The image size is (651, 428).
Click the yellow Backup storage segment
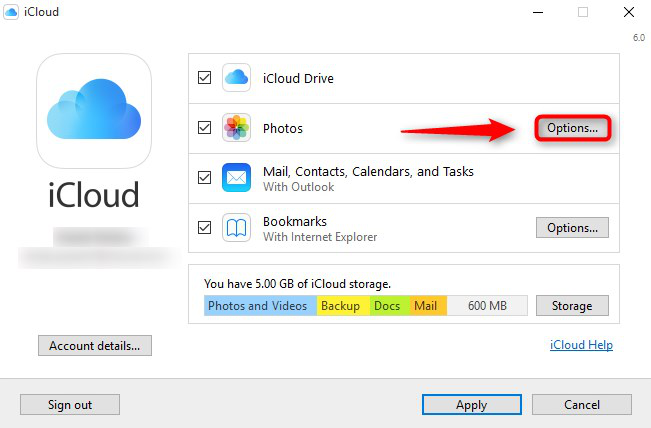343,306
